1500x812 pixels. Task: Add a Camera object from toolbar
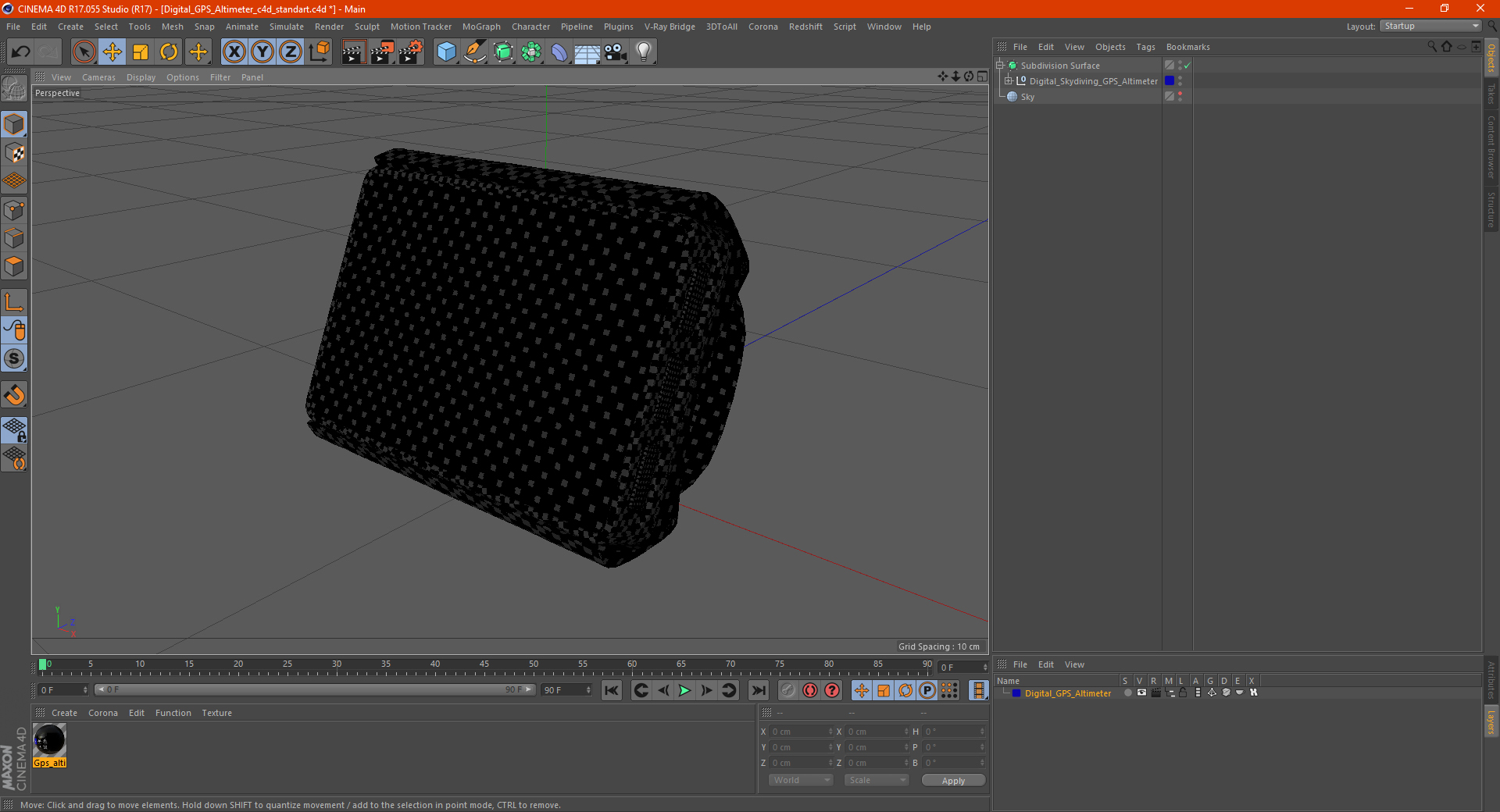615,52
